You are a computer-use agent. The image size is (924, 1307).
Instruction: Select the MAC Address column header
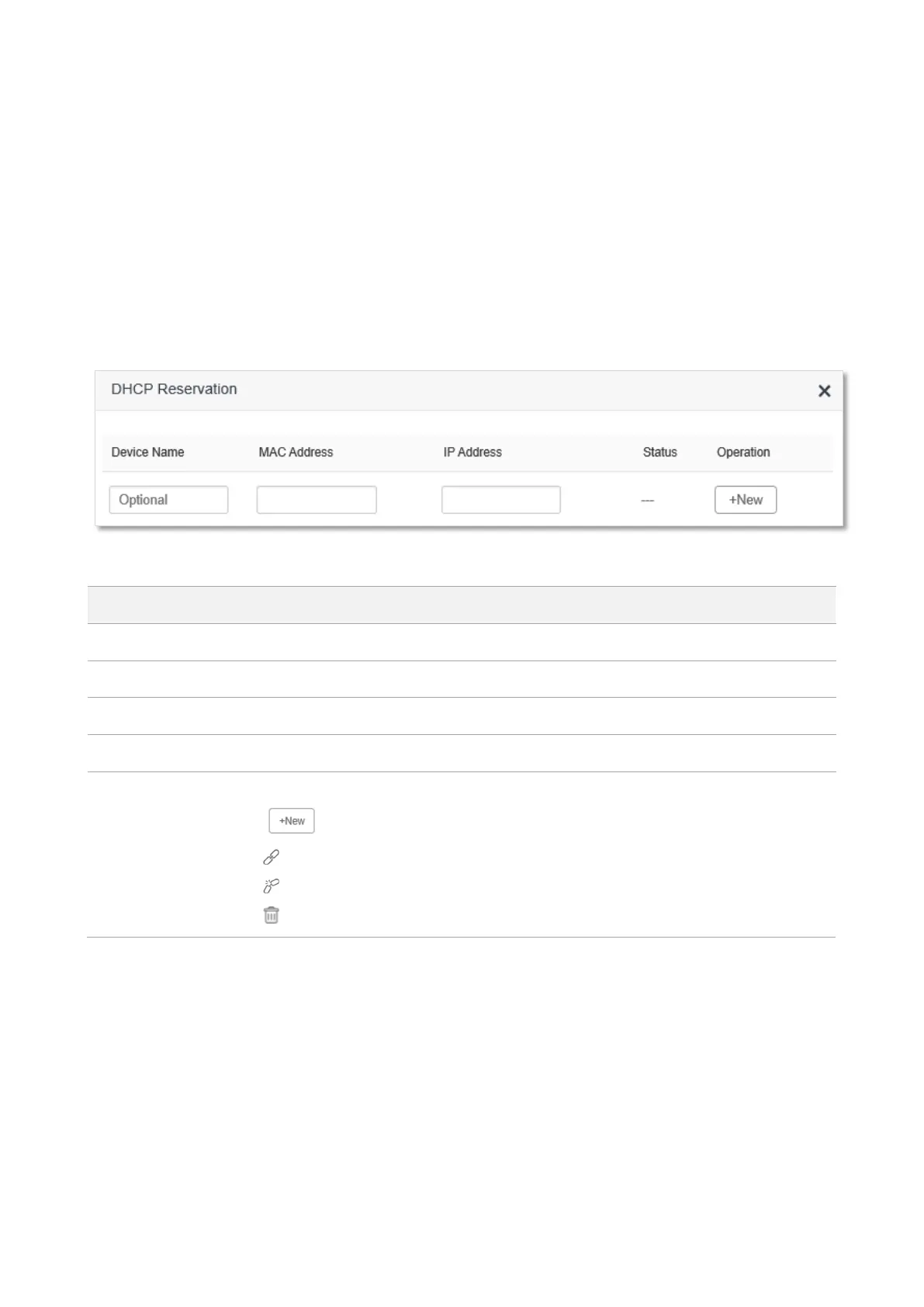[296, 452]
